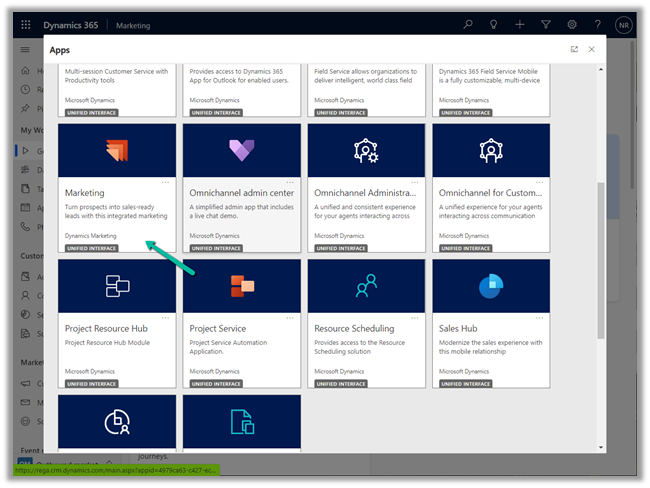Expand more options on Marketing tile

click(x=166, y=182)
